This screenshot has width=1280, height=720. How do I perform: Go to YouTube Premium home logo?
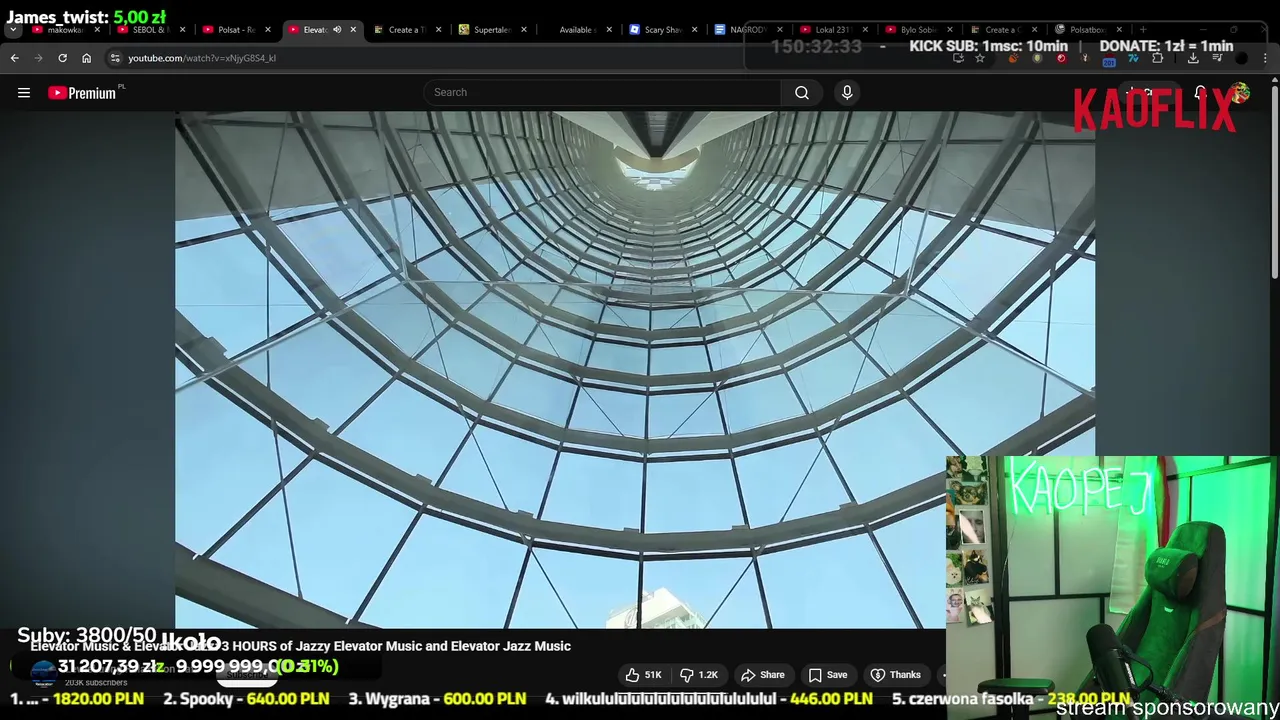(x=84, y=93)
